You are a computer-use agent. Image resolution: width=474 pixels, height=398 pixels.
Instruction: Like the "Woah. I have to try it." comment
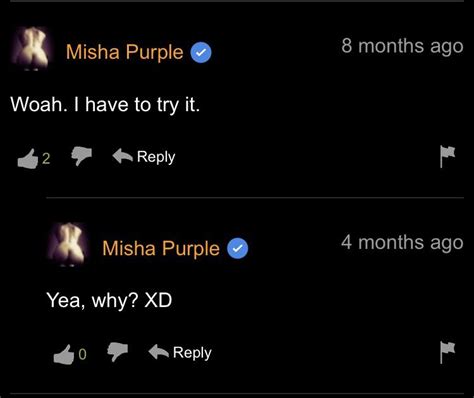[28, 159]
